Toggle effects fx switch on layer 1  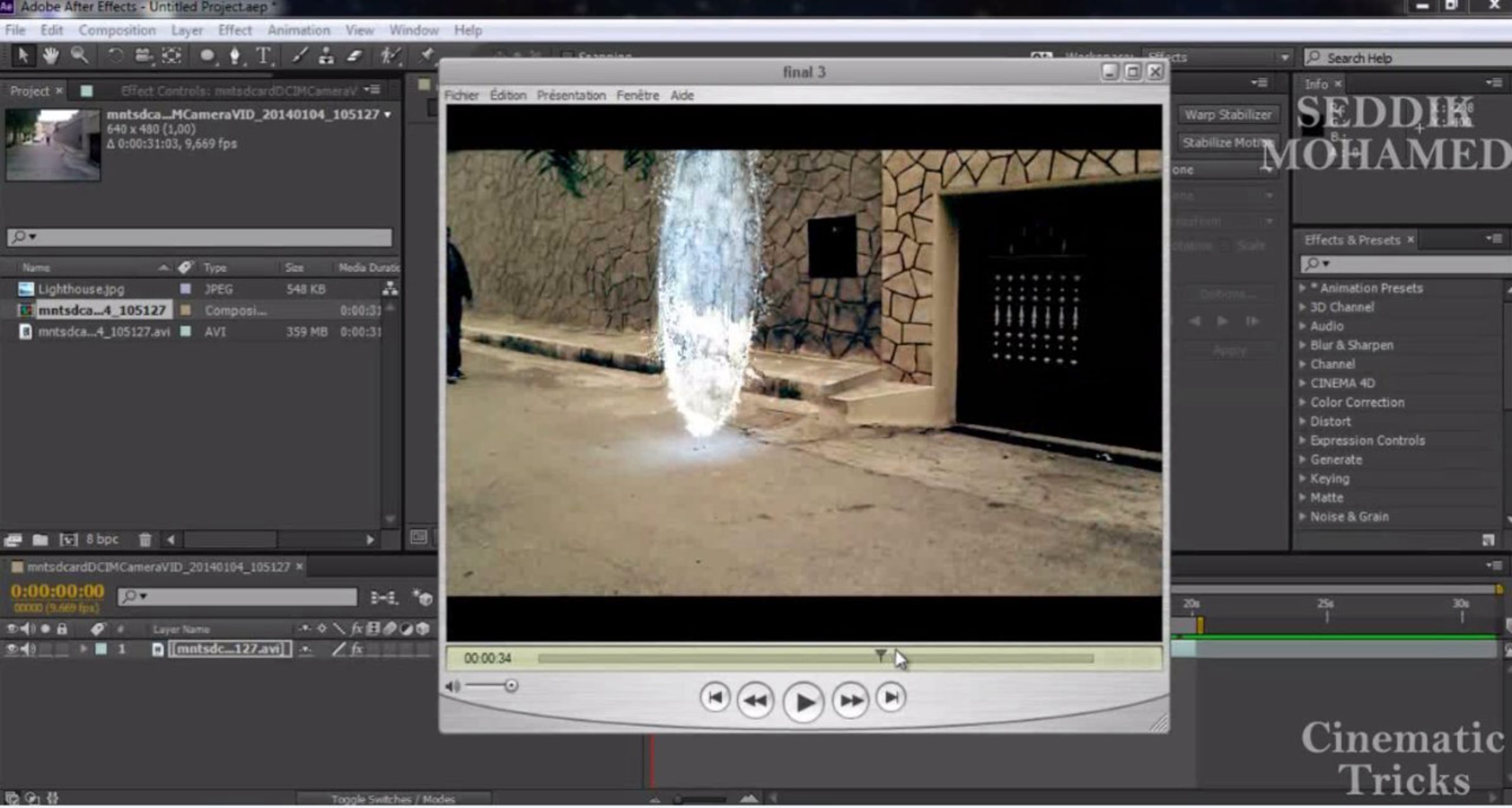(x=357, y=649)
